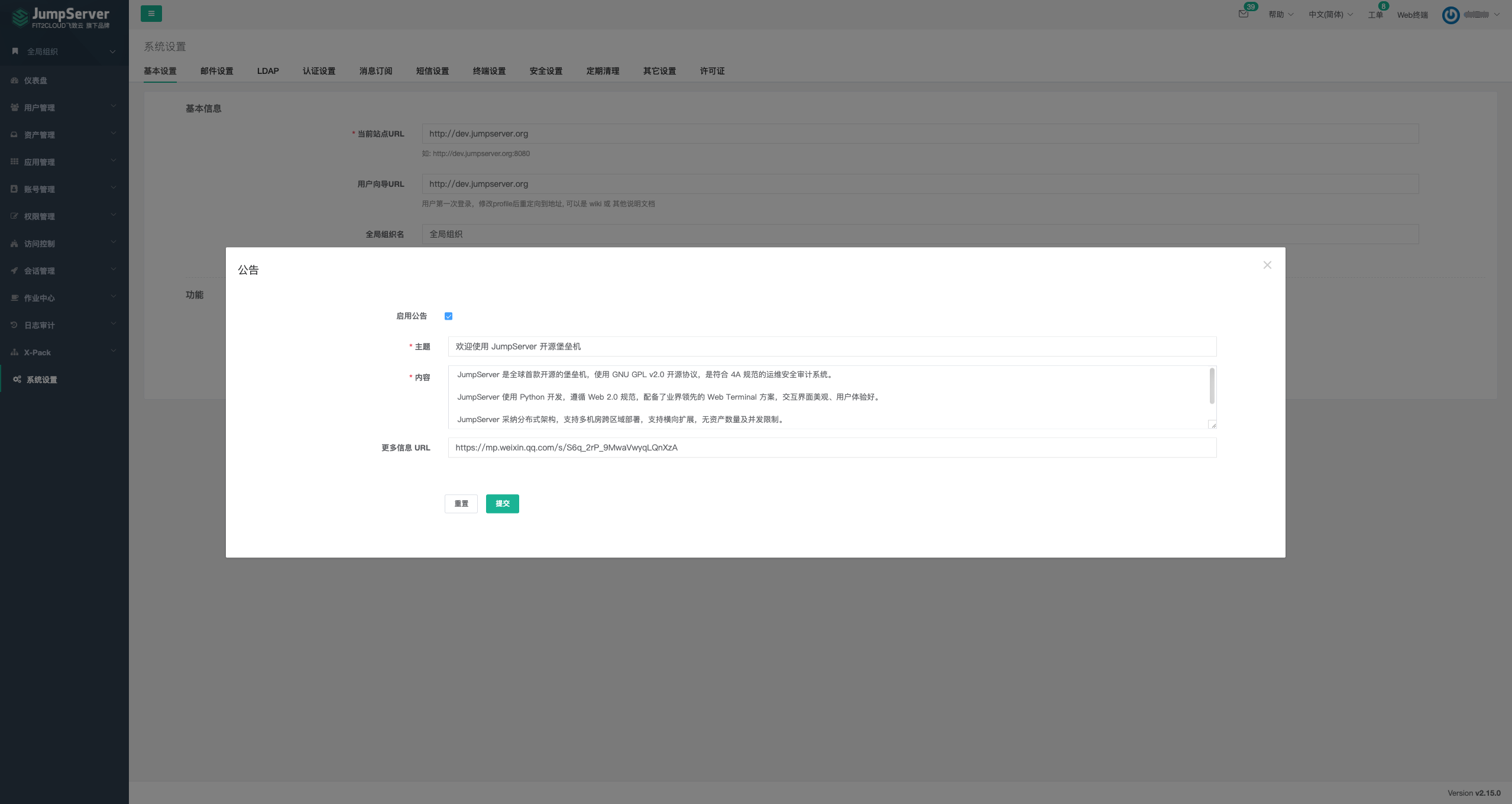Switch to the 安全设置 tab
The image size is (1512, 804).
[546, 71]
